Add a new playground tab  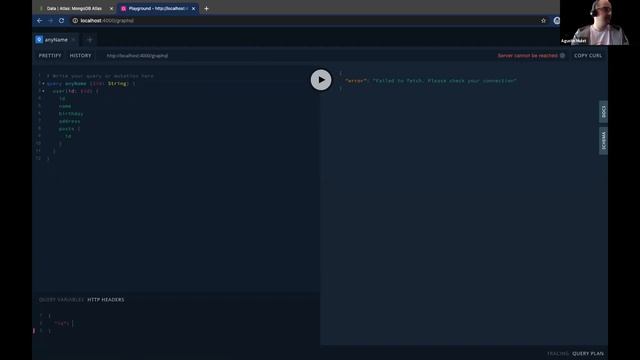(90, 40)
